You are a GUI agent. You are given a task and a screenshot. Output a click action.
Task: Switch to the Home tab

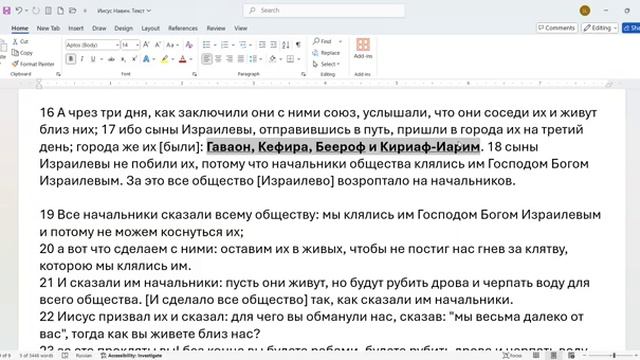[20, 28]
